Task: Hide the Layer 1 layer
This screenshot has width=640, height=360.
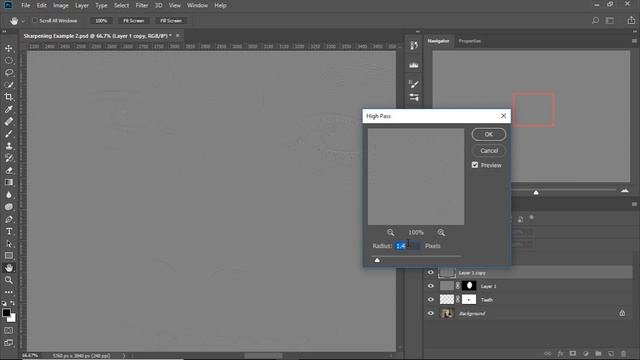Action: [431, 286]
